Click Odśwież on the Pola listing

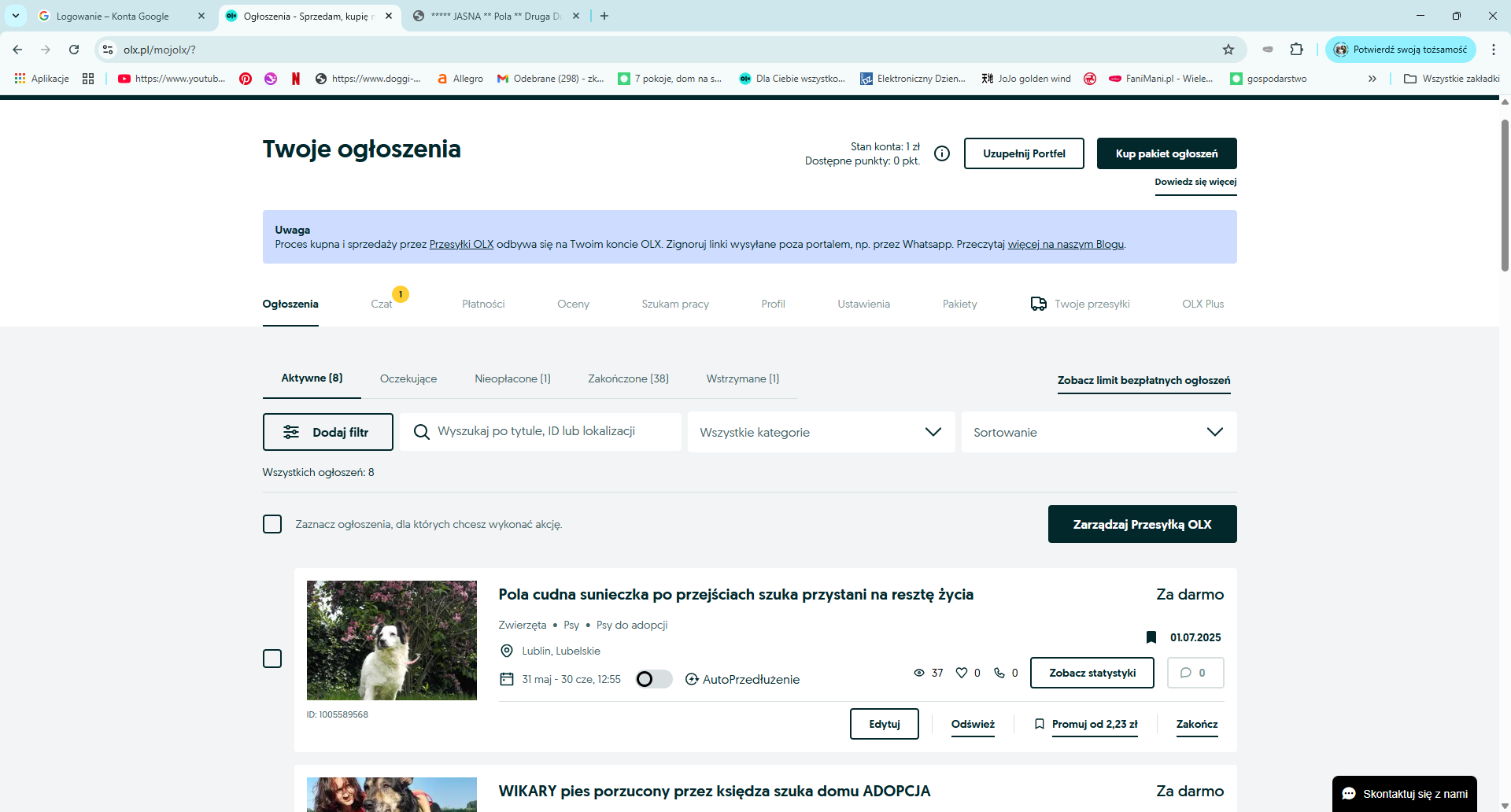point(973,724)
